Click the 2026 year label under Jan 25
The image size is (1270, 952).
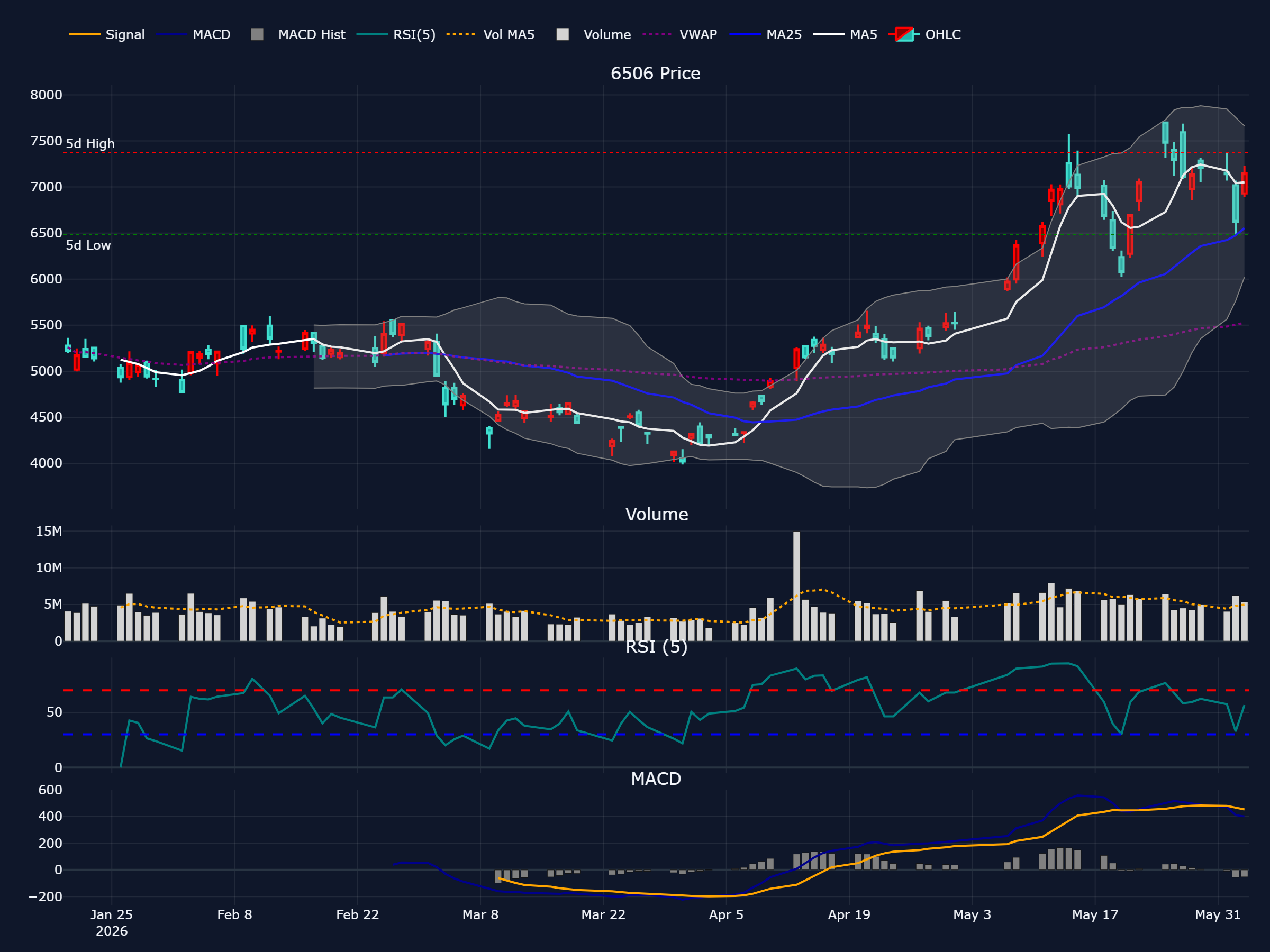point(111,931)
